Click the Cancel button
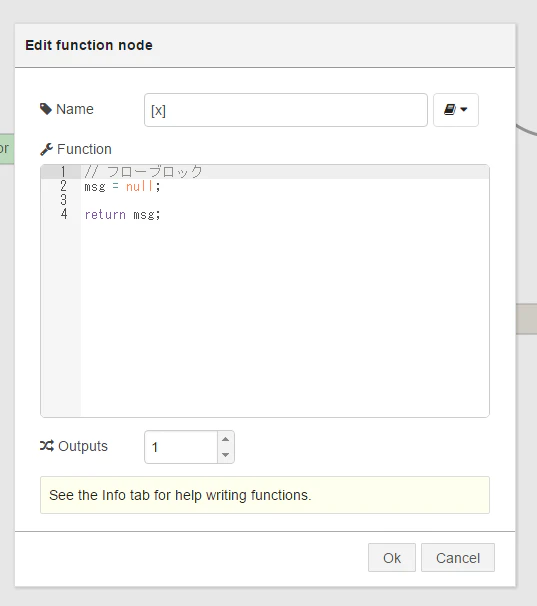537x606 pixels. (x=458, y=558)
